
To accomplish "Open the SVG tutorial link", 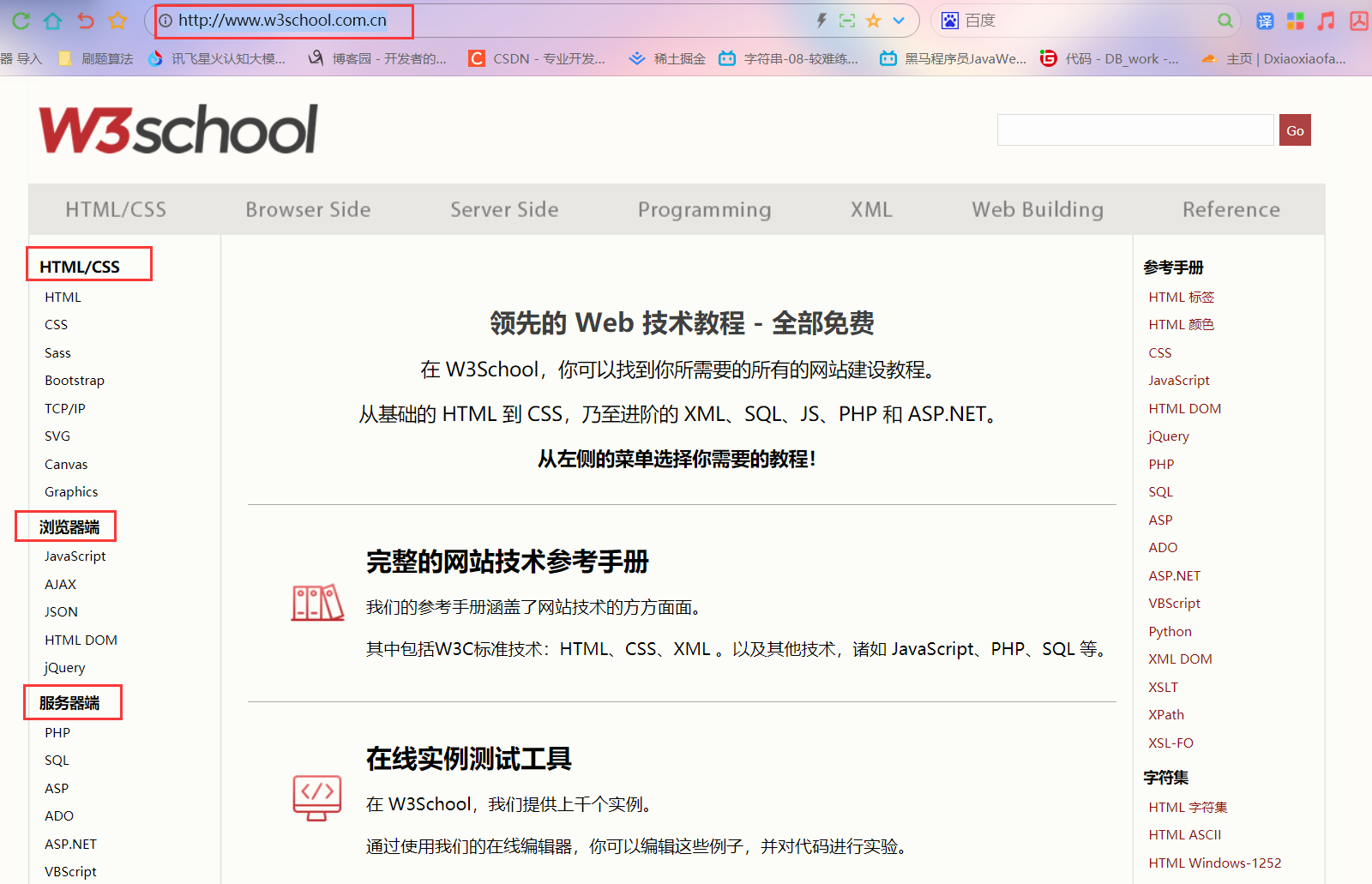I will pos(57,436).
